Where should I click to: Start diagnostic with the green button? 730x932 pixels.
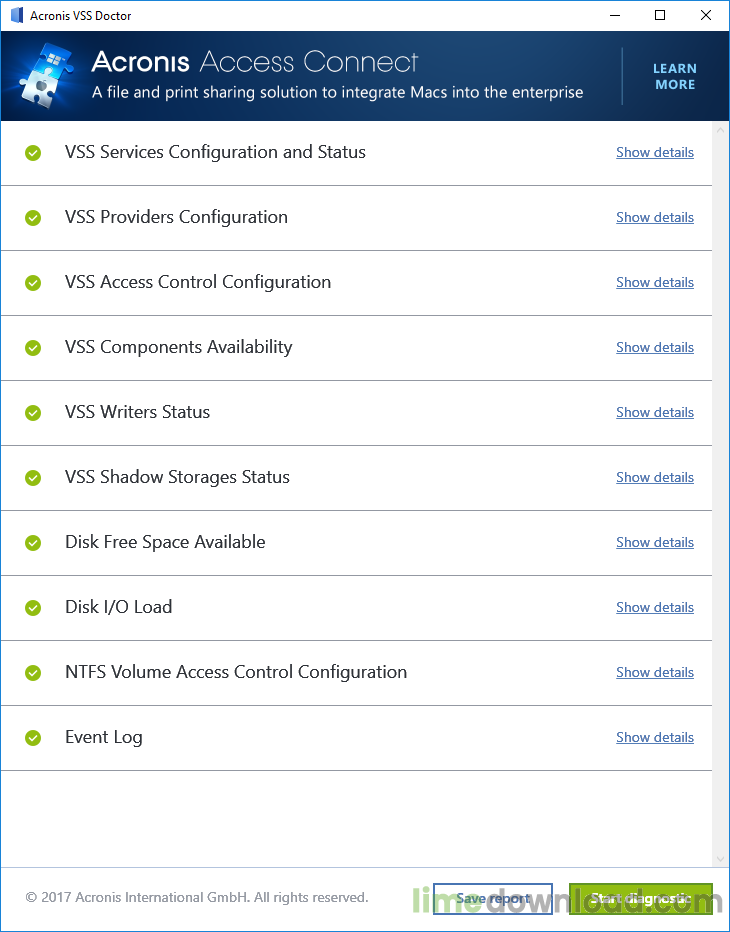[x=640, y=898]
